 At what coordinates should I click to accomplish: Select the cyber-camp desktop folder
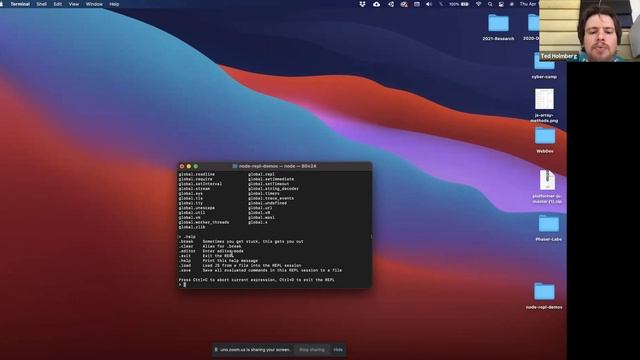click(x=544, y=67)
